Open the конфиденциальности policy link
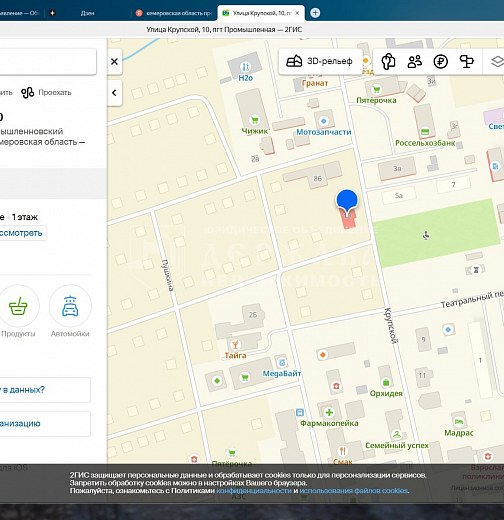This screenshot has height=520, width=504. pyautogui.click(x=254, y=491)
